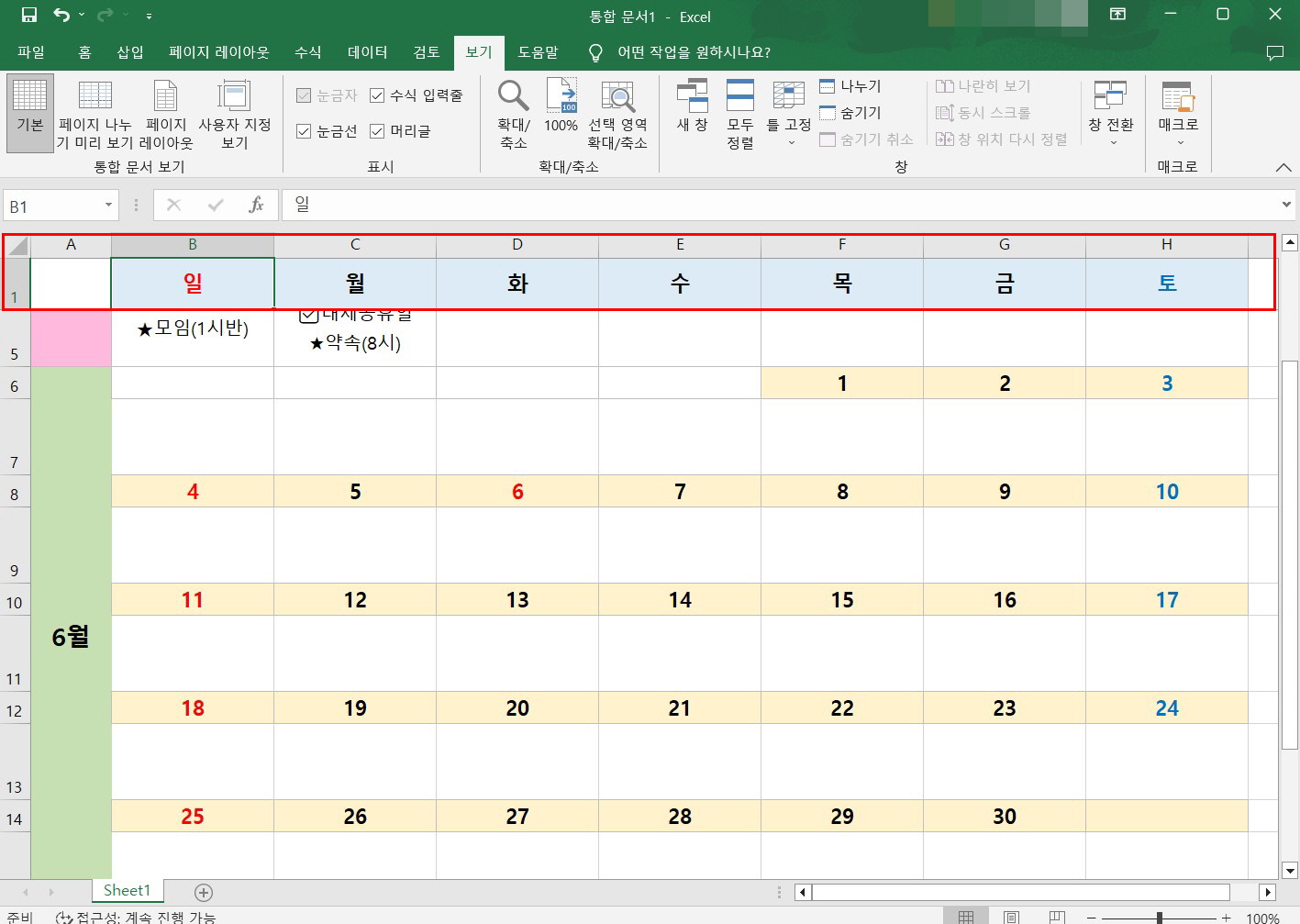Viewport: 1300px width, 924px height.
Task: Switch to the 홈 ribbon tab
Action: click(x=84, y=52)
